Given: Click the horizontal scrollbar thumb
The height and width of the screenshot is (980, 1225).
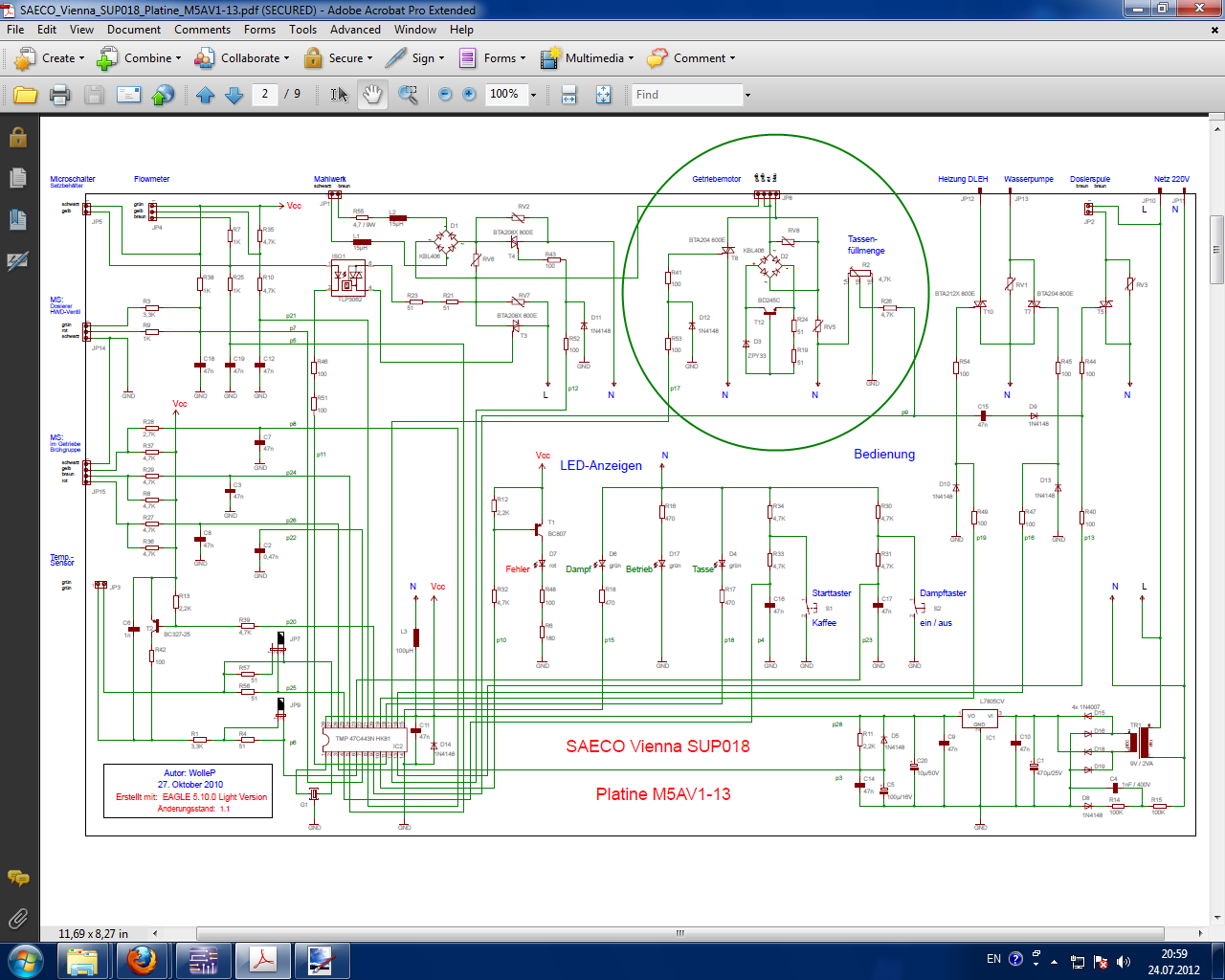Looking at the screenshot, I should [679, 933].
